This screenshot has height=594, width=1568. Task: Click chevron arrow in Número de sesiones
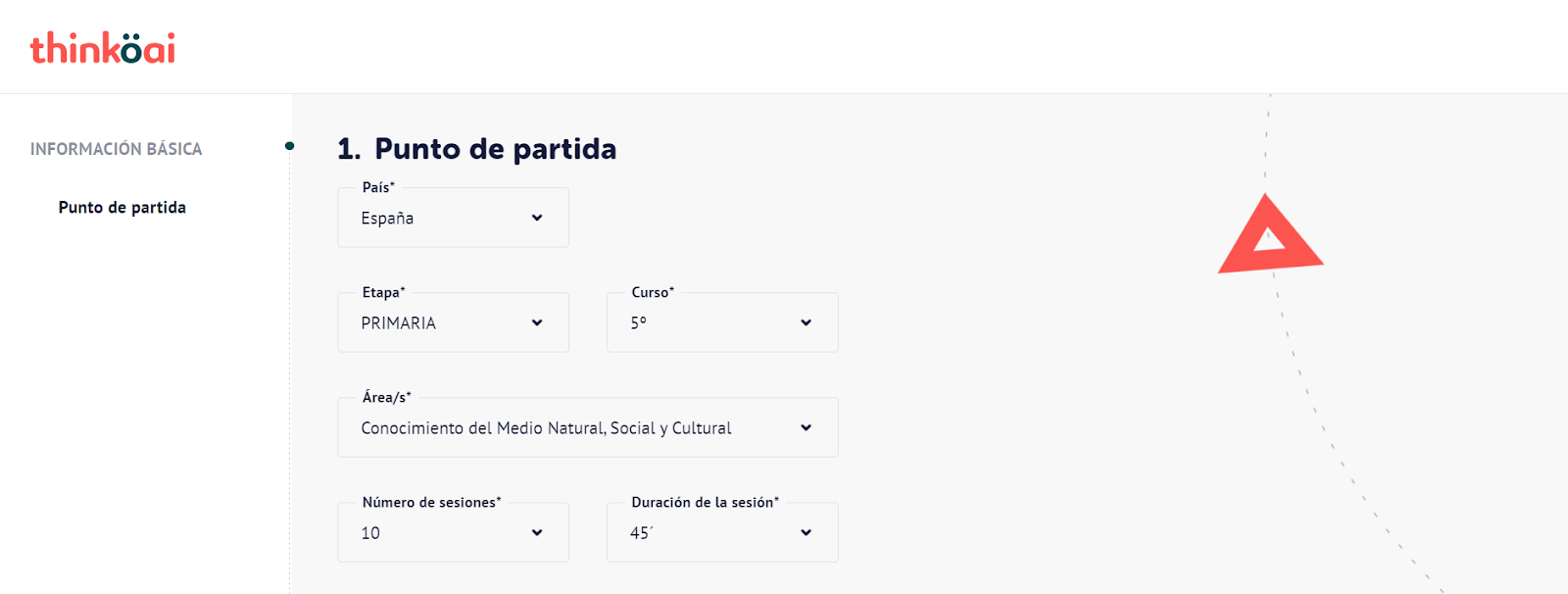point(537,532)
